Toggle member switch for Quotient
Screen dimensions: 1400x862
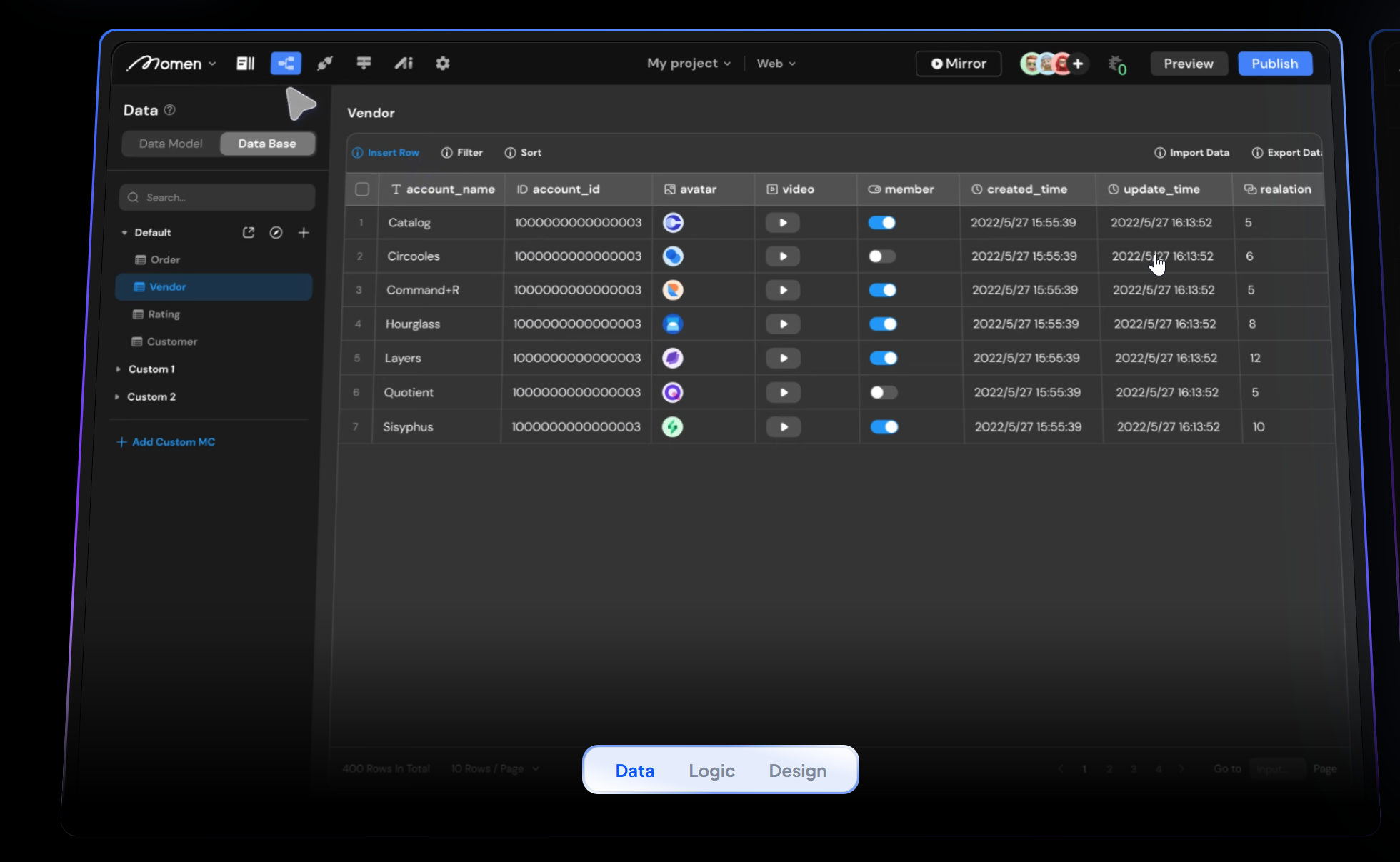(884, 393)
